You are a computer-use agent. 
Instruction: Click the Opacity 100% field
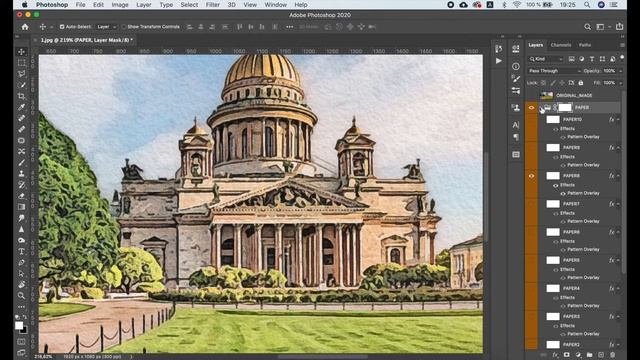(609, 71)
